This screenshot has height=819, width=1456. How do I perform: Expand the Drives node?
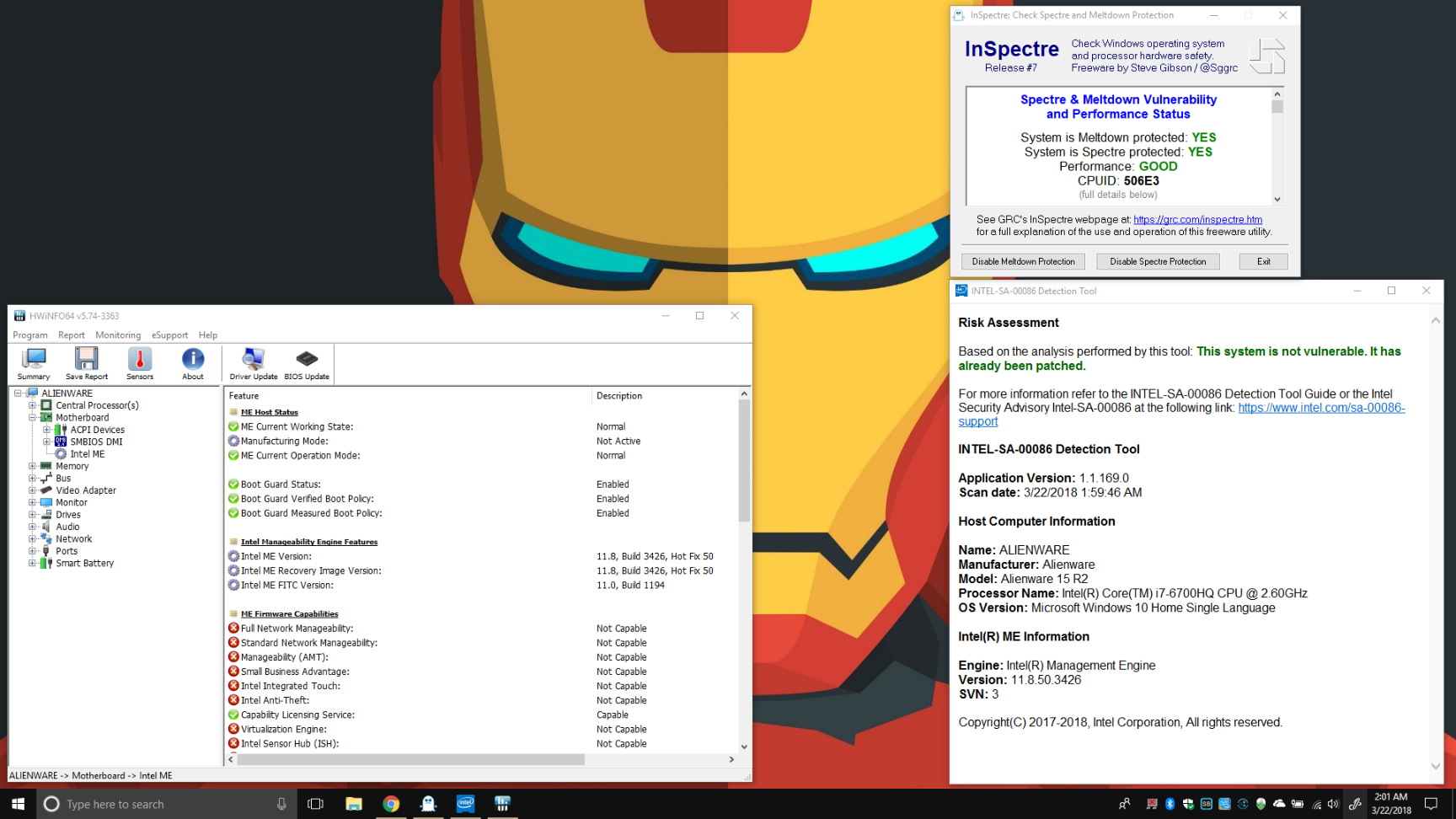tap(32, 515)
